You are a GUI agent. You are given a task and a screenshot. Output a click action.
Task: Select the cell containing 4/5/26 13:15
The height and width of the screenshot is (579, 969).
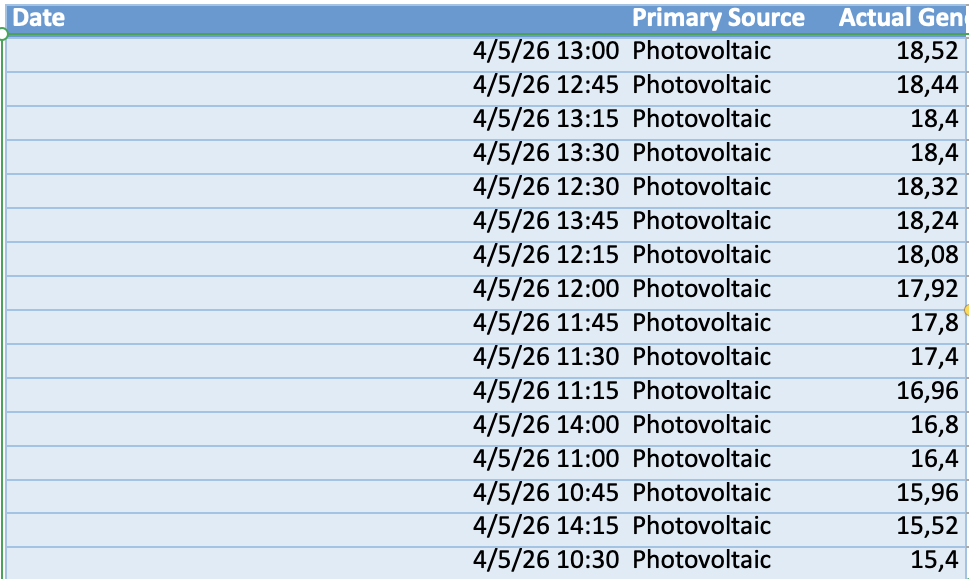546,119
